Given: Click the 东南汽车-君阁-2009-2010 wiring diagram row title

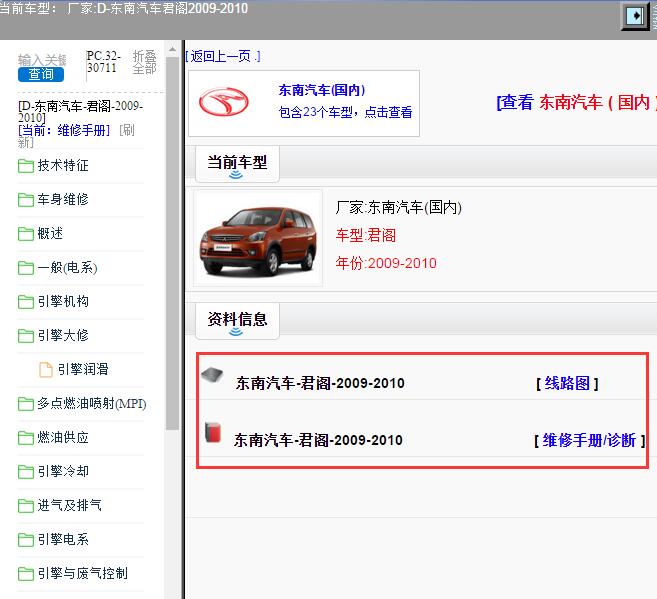Looking at the screenshot, I should pos(320,383).
